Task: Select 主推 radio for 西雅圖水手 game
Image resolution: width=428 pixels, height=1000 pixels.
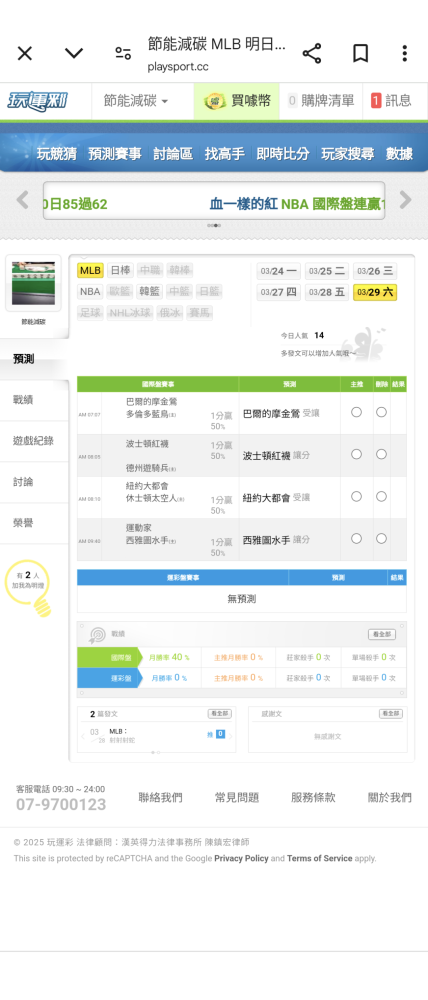Action: click(x=357, y=538)
